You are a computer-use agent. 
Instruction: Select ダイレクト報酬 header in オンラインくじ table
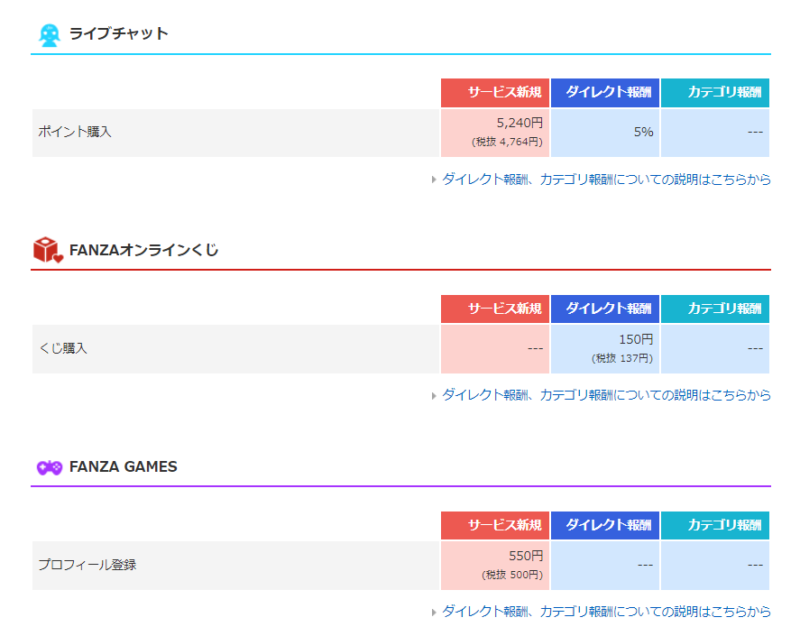(x=605, y=309)
